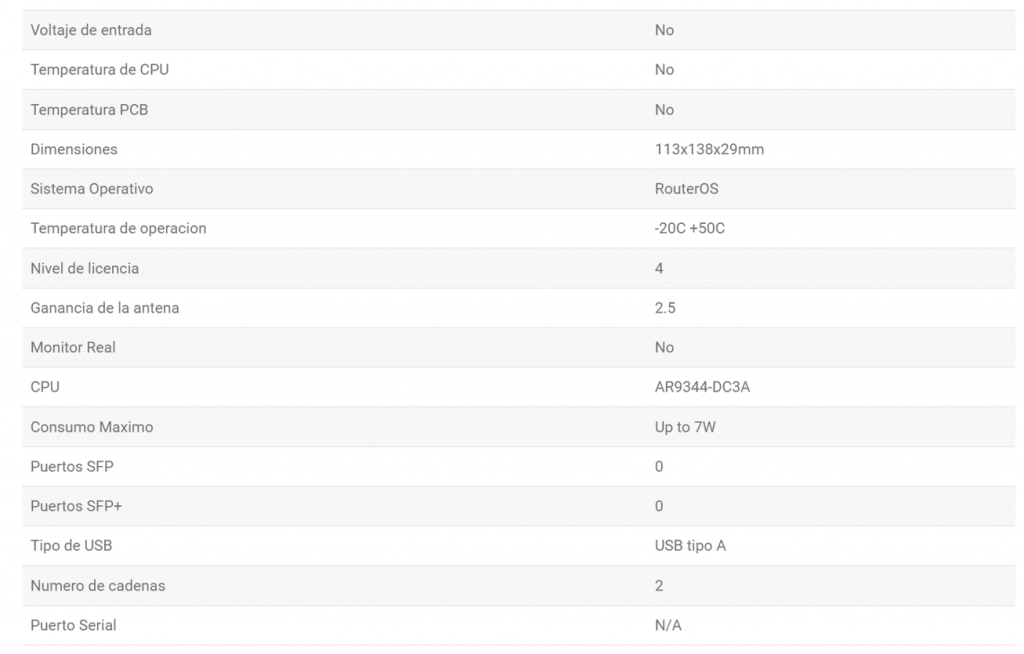Click the dimensions value 113x138x29mm
1024x654 pixels.
coord(709,149)
